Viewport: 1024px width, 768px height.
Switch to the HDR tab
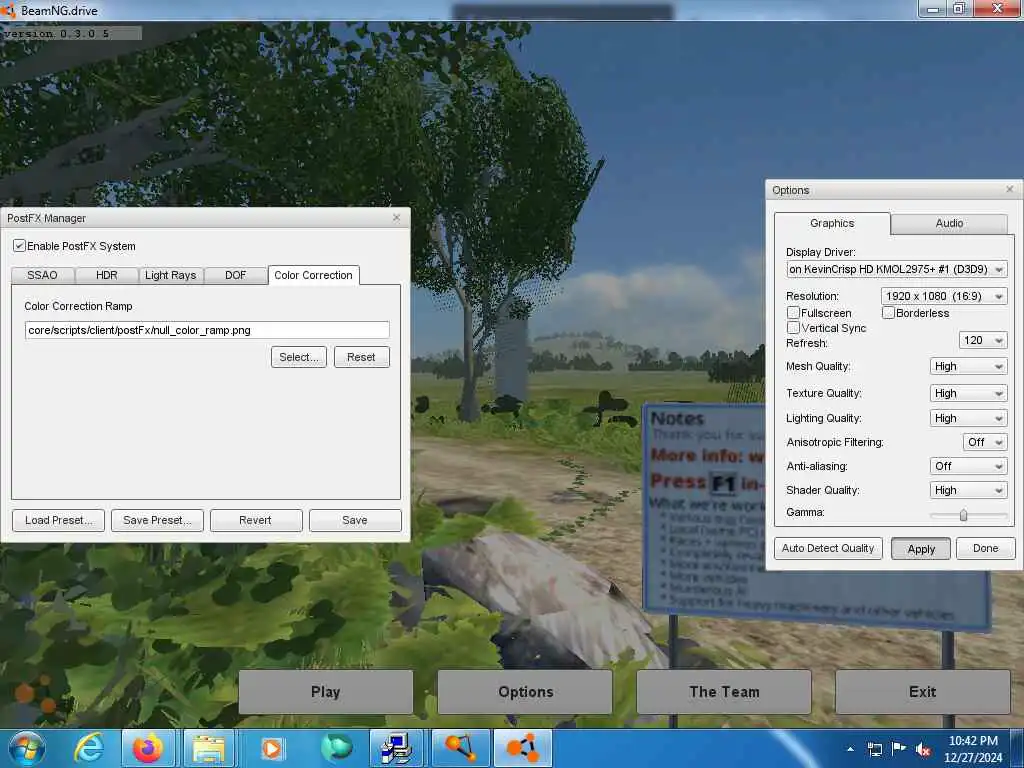[107, 275]
